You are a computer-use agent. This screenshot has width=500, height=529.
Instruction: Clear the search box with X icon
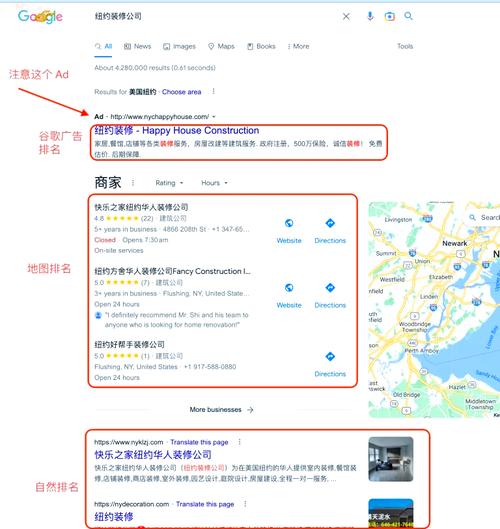pyautogui.click(x=346, y=16)
